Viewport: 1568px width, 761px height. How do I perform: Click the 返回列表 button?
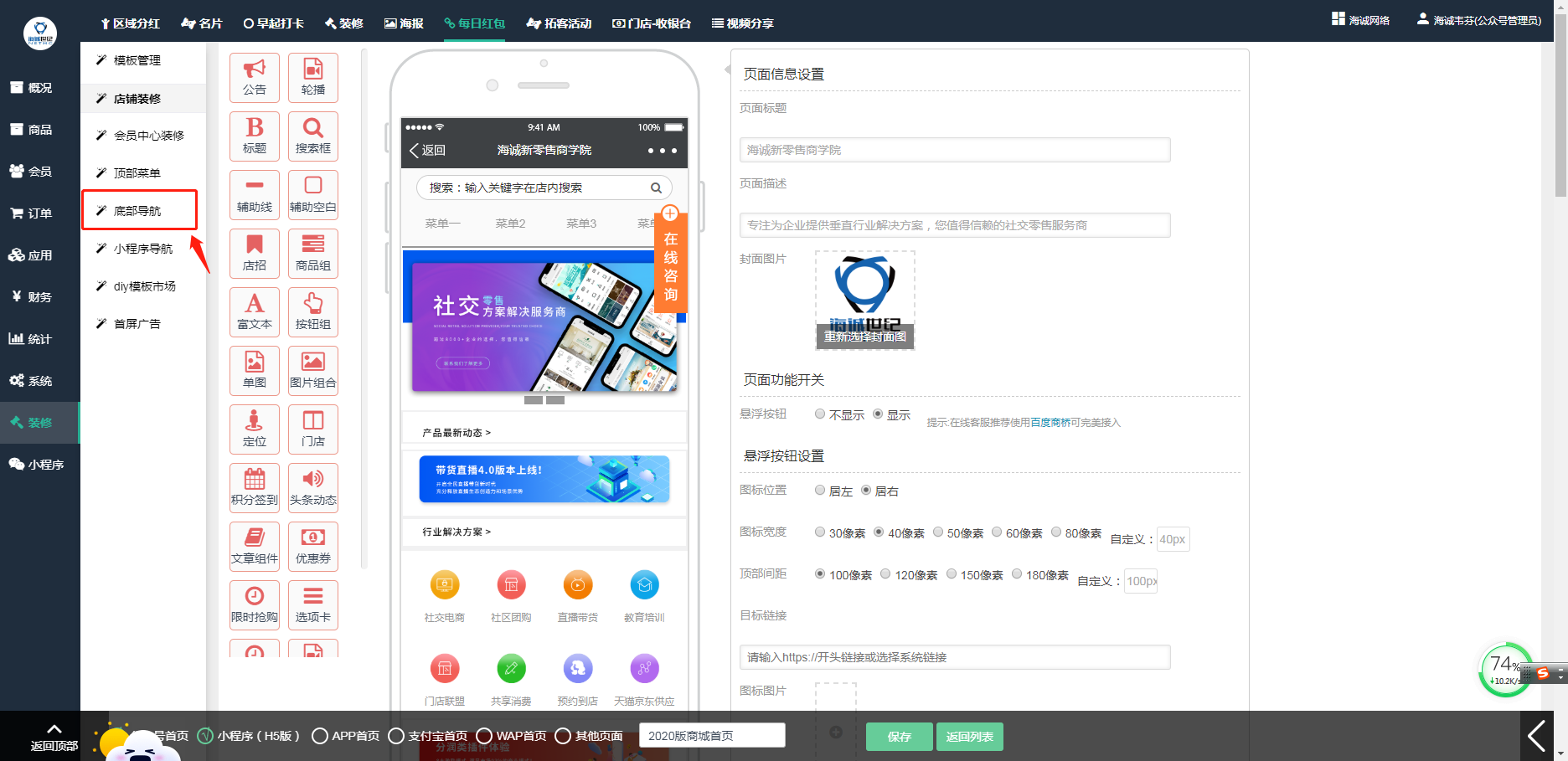970,737
